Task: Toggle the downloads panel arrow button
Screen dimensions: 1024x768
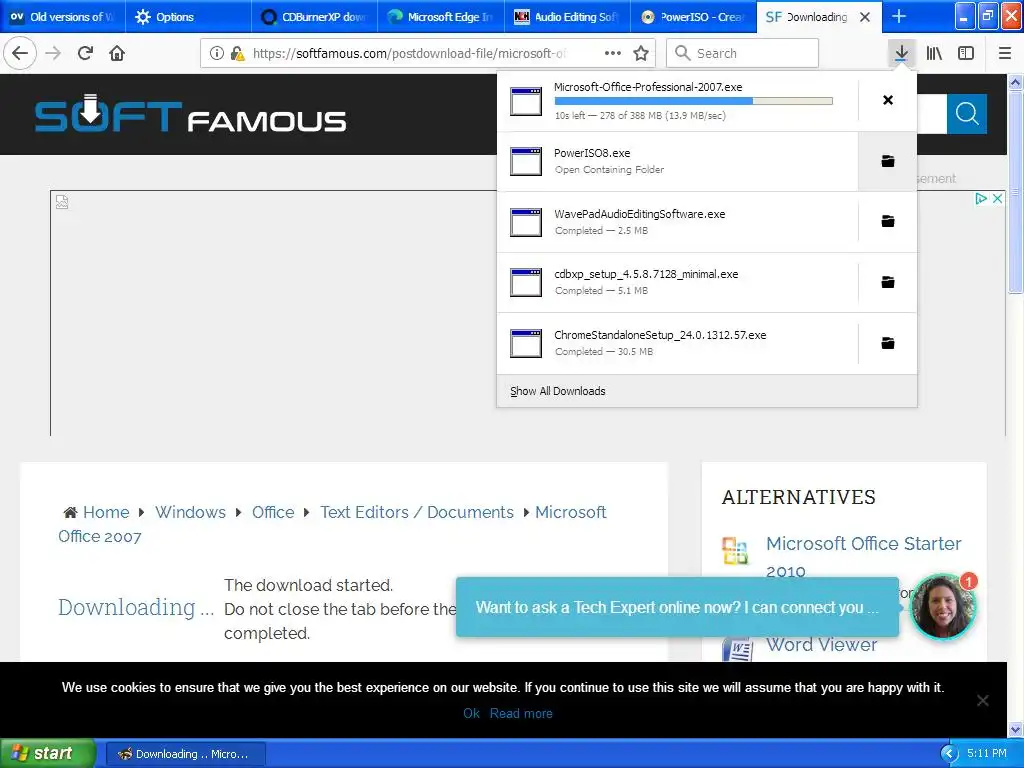Action: 901,53
